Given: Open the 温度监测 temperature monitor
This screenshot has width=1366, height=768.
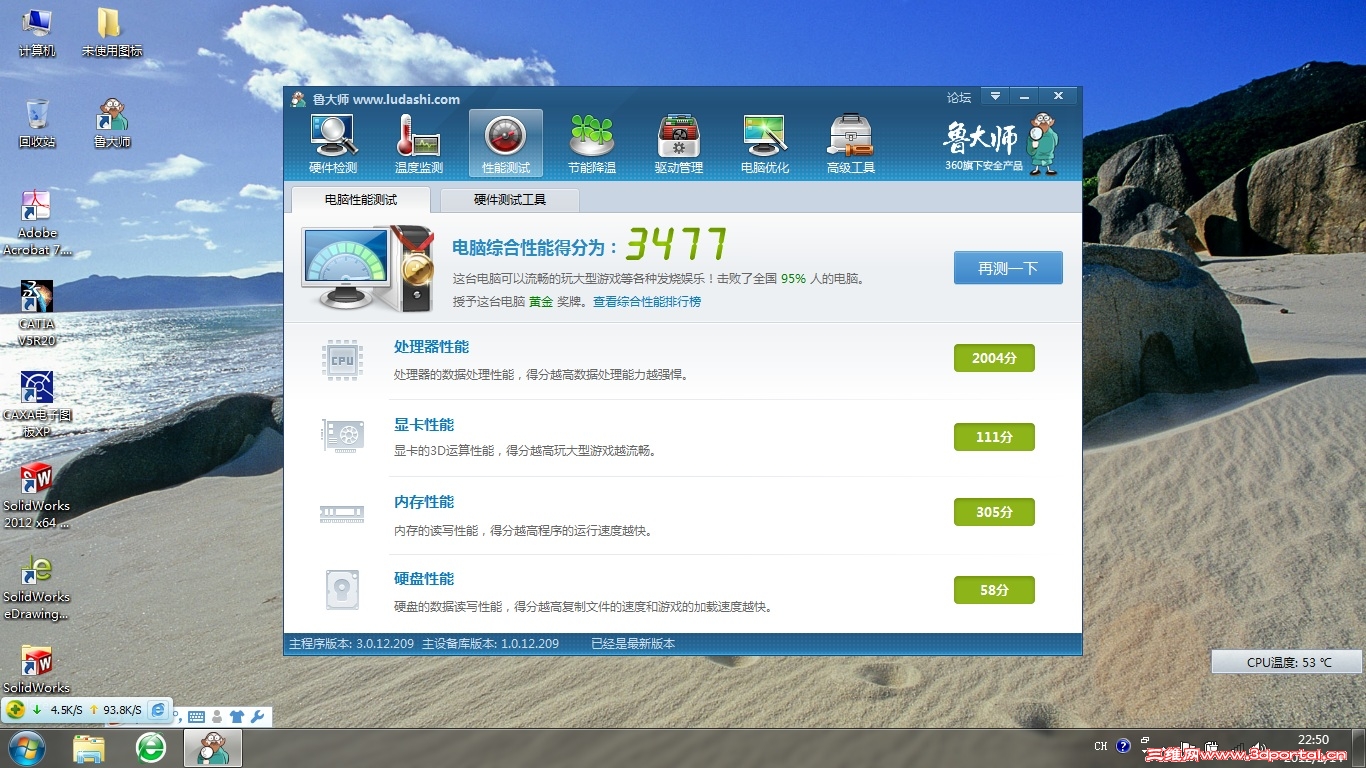Looking at the screenshot, I should pos(419,143).
